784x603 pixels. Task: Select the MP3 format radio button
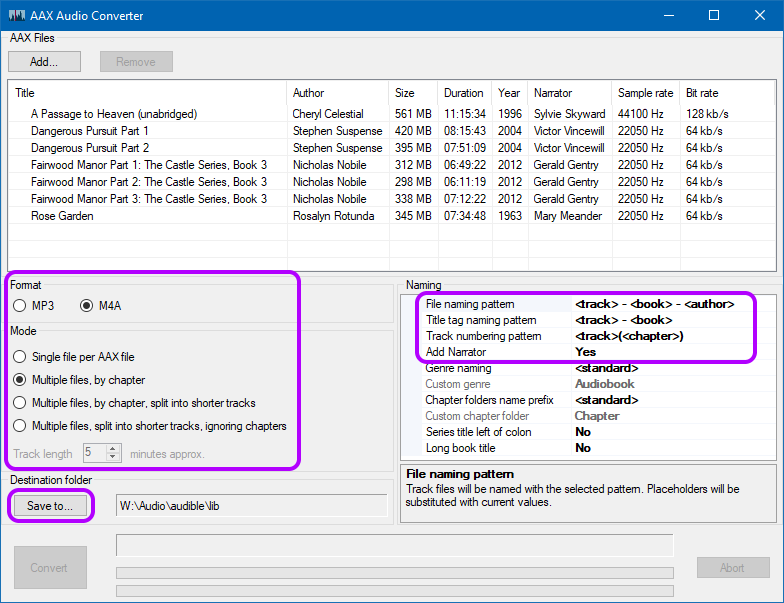click(20, 305)
